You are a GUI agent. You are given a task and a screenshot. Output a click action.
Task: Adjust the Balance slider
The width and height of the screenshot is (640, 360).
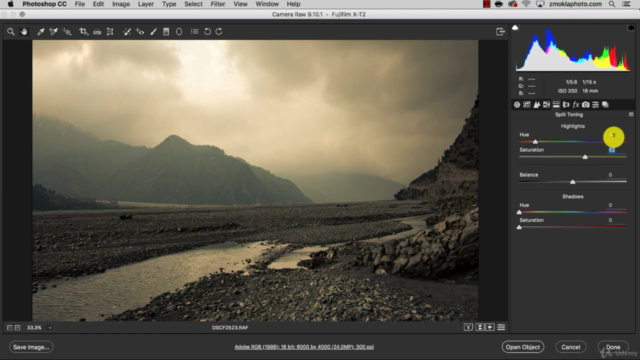click(573, 182)
